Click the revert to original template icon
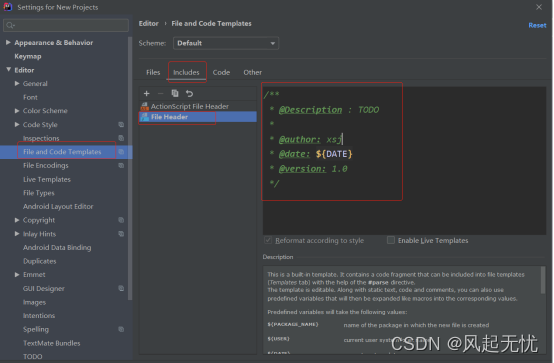554x363 pixels. [189, 93]
